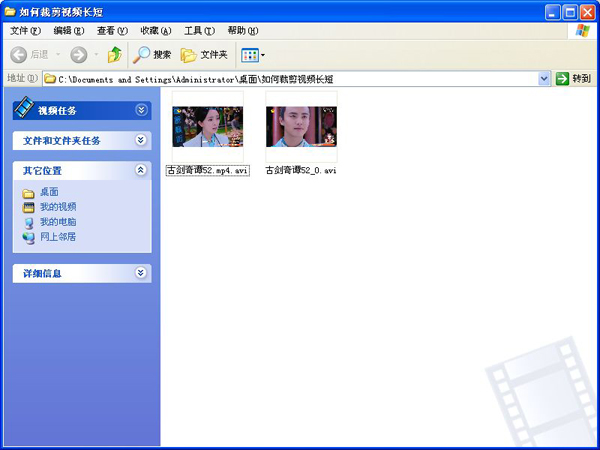Click the green Go arrow icon
The width and height of the screenshot is (600, 450).
coord(562,79)
